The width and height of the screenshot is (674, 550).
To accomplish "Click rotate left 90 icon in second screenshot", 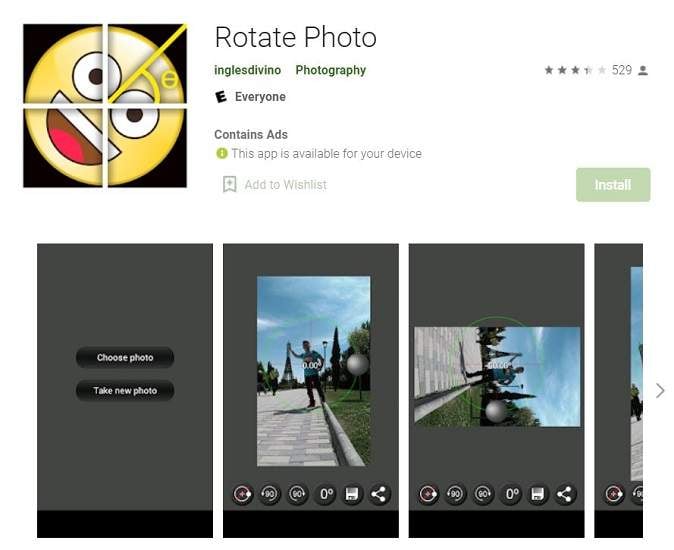I will click(270, 494).
